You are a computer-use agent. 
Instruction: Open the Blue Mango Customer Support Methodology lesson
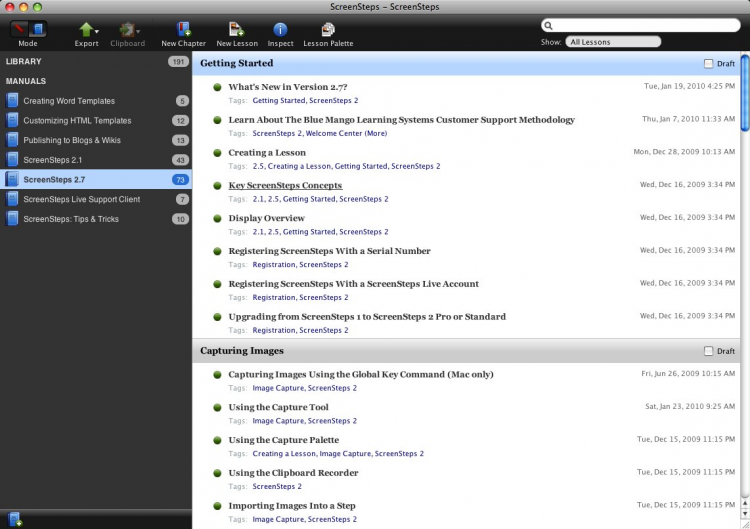(x=401, y=120)
